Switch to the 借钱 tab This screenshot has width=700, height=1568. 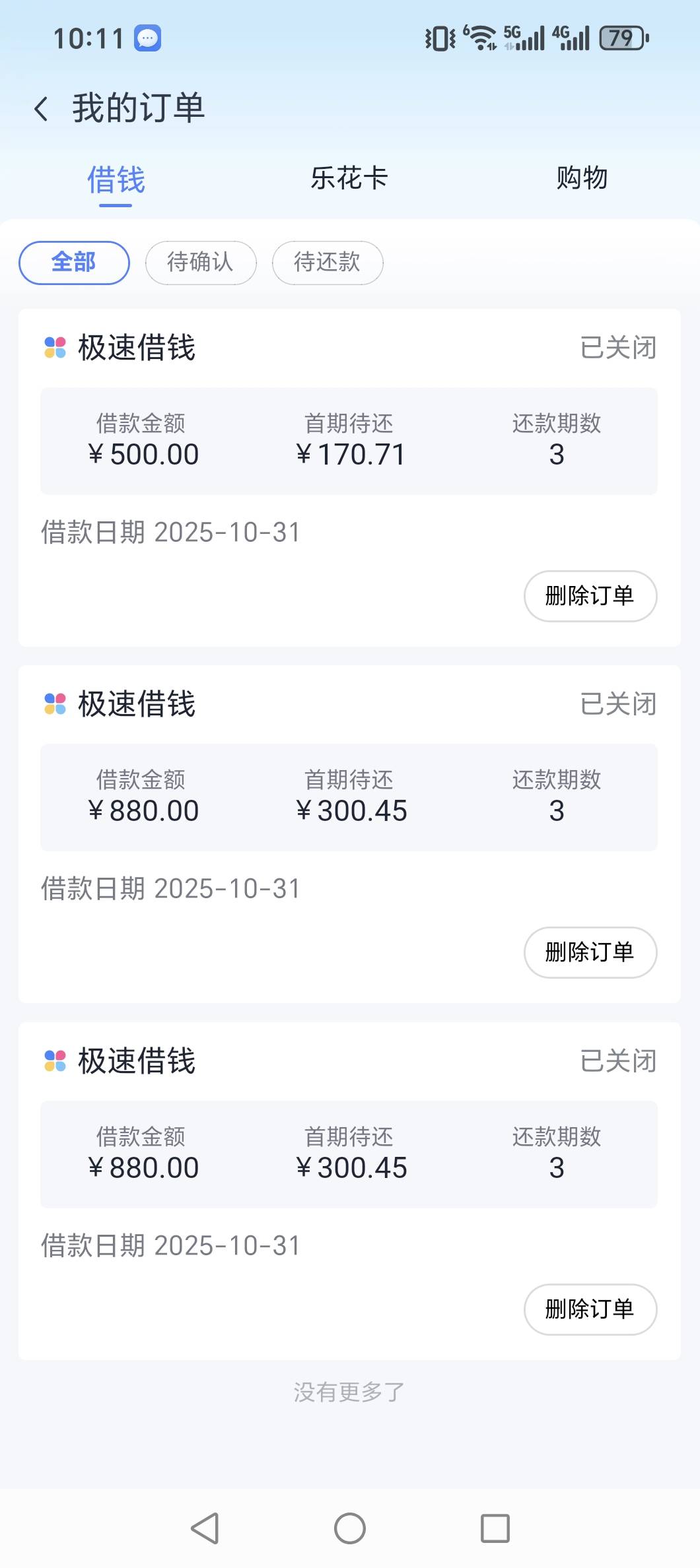(x=116, y=180)
